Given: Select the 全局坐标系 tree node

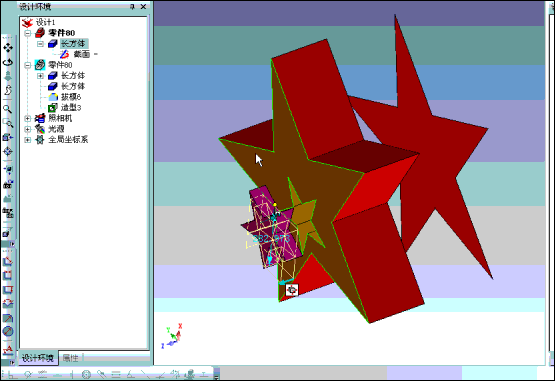Looking at the screenshot, I should 68,139.
